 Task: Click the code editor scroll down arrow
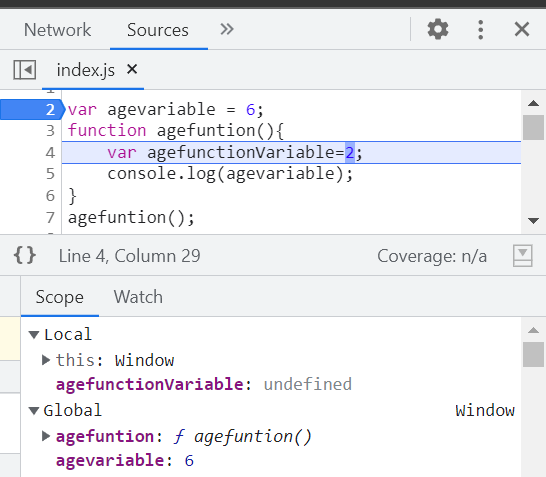tap(533, 220)
